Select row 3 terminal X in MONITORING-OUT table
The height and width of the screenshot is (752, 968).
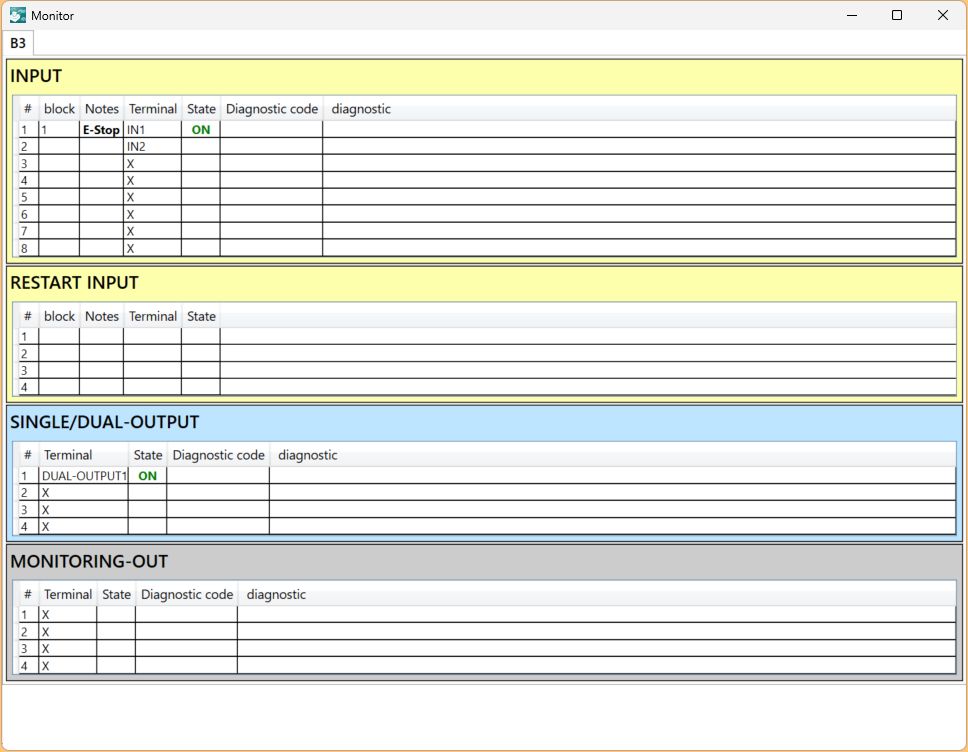[68, 649]
